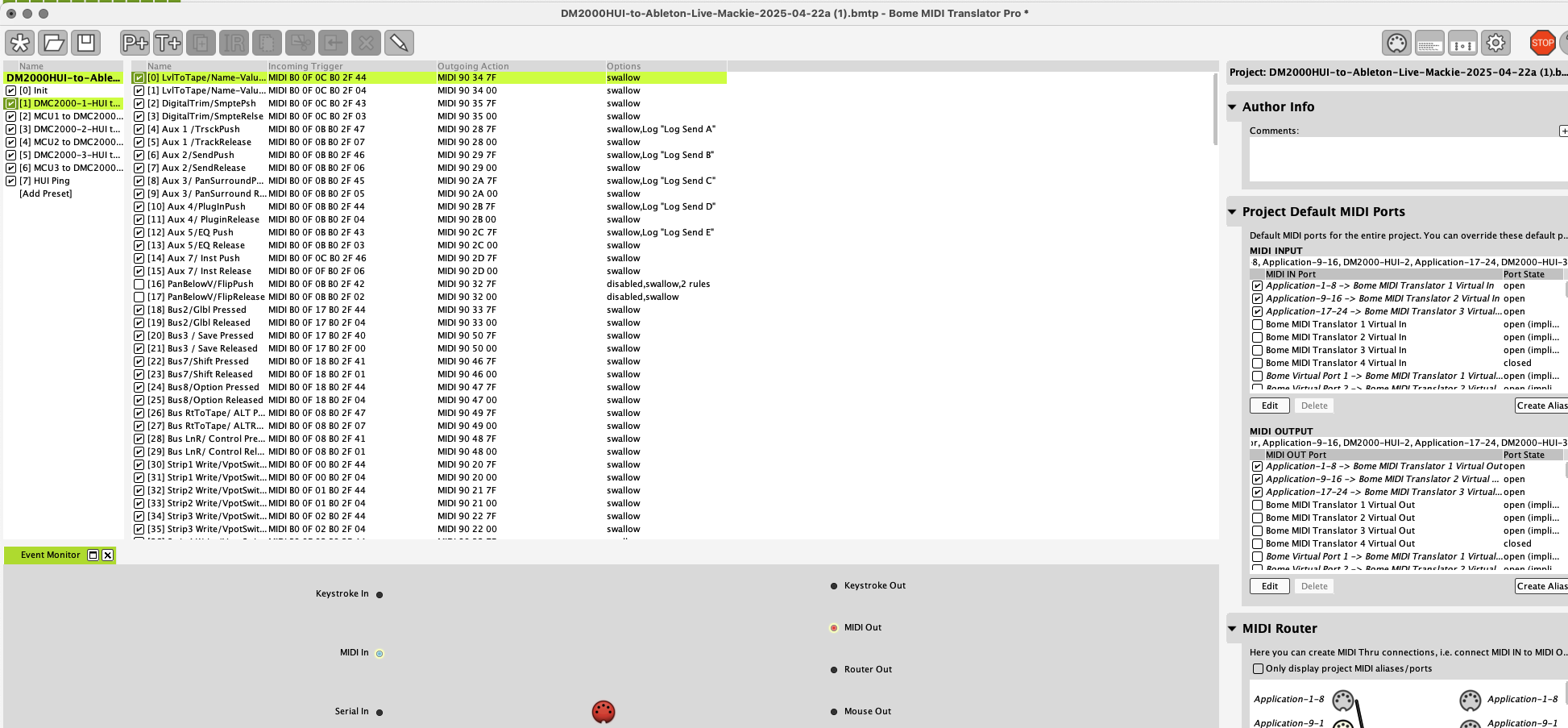The height and width of the screenshot is (728, 1568).
Task: Detach Event Monitor with the window icon
Action: (93, 555)
